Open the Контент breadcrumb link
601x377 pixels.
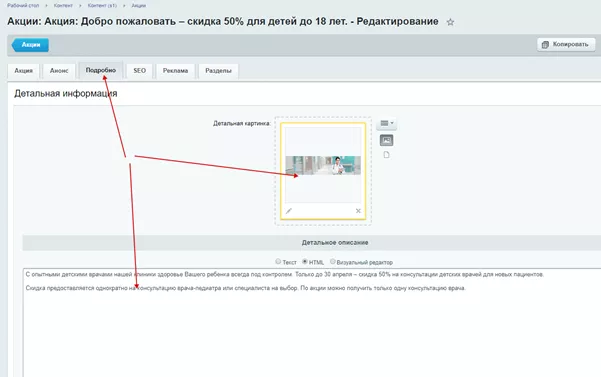[63, 5]
